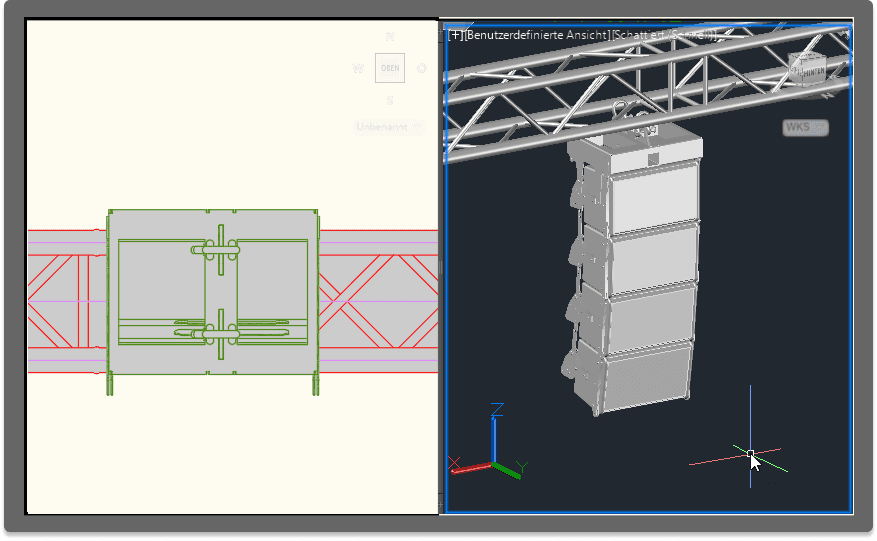Click the OBEN face of the ViewCube
This screenshot has height=541, width=877.
click(x=390, y=68)
